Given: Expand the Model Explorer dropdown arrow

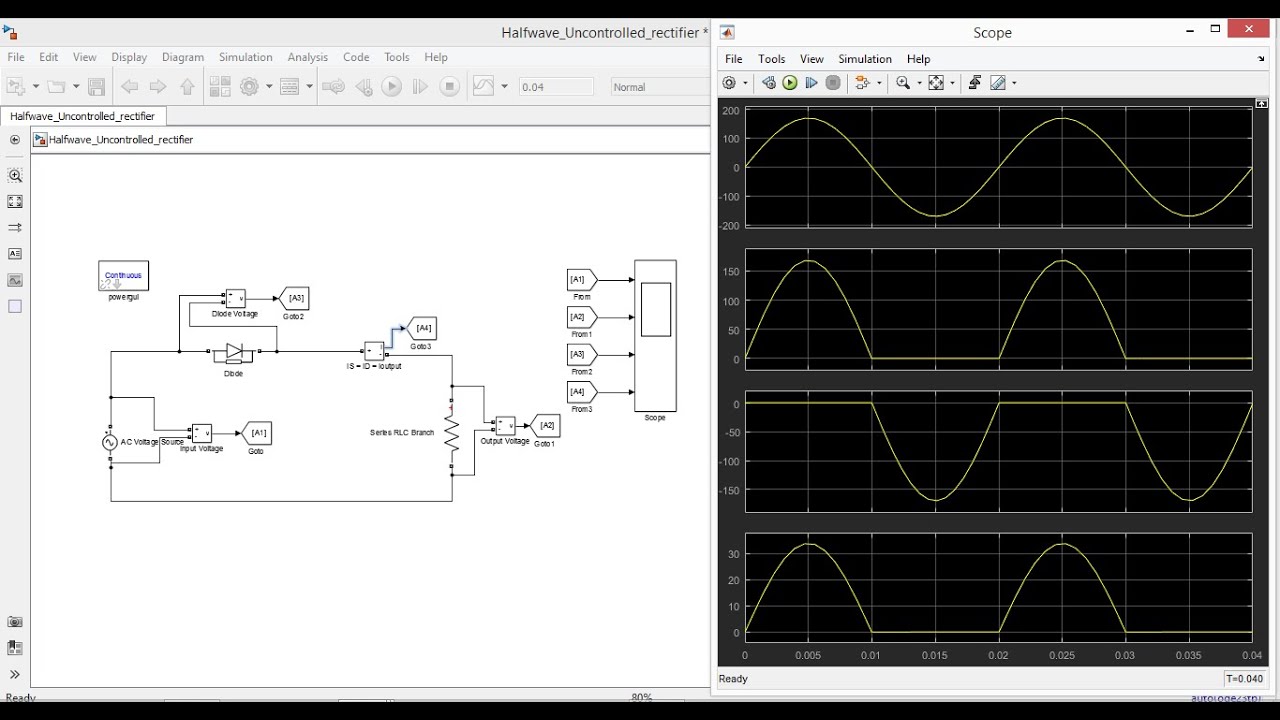Looking at the screenshot, I should pos(309,87).
